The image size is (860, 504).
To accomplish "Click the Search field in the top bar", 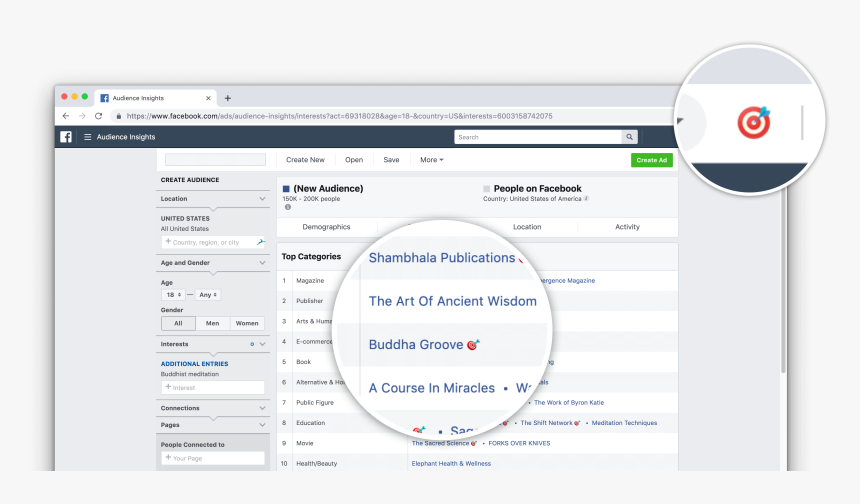I will pyautogui.click(x=538, y=137).
